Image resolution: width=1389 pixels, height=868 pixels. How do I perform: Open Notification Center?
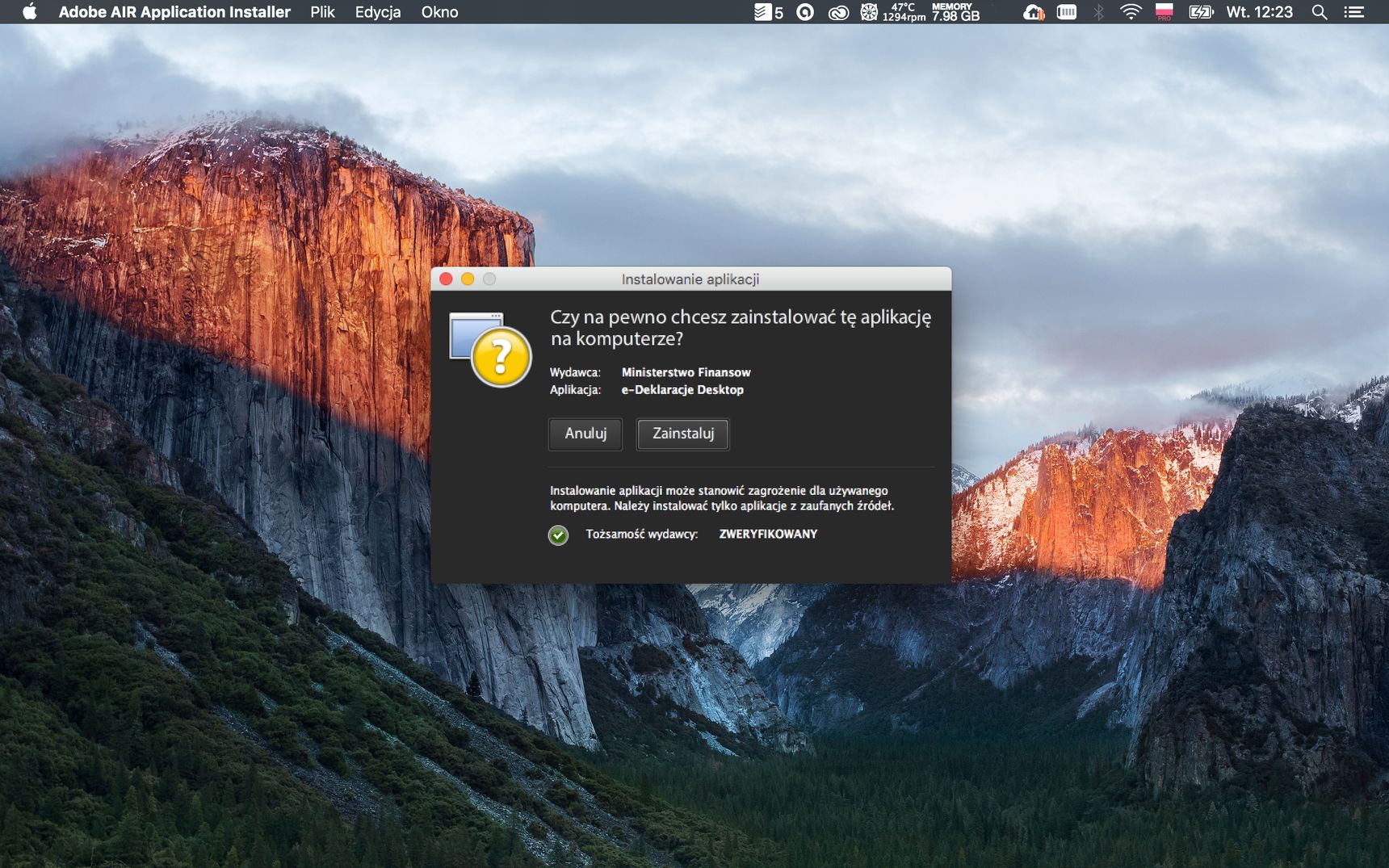pyautogui.click(x=1354, y=12)
